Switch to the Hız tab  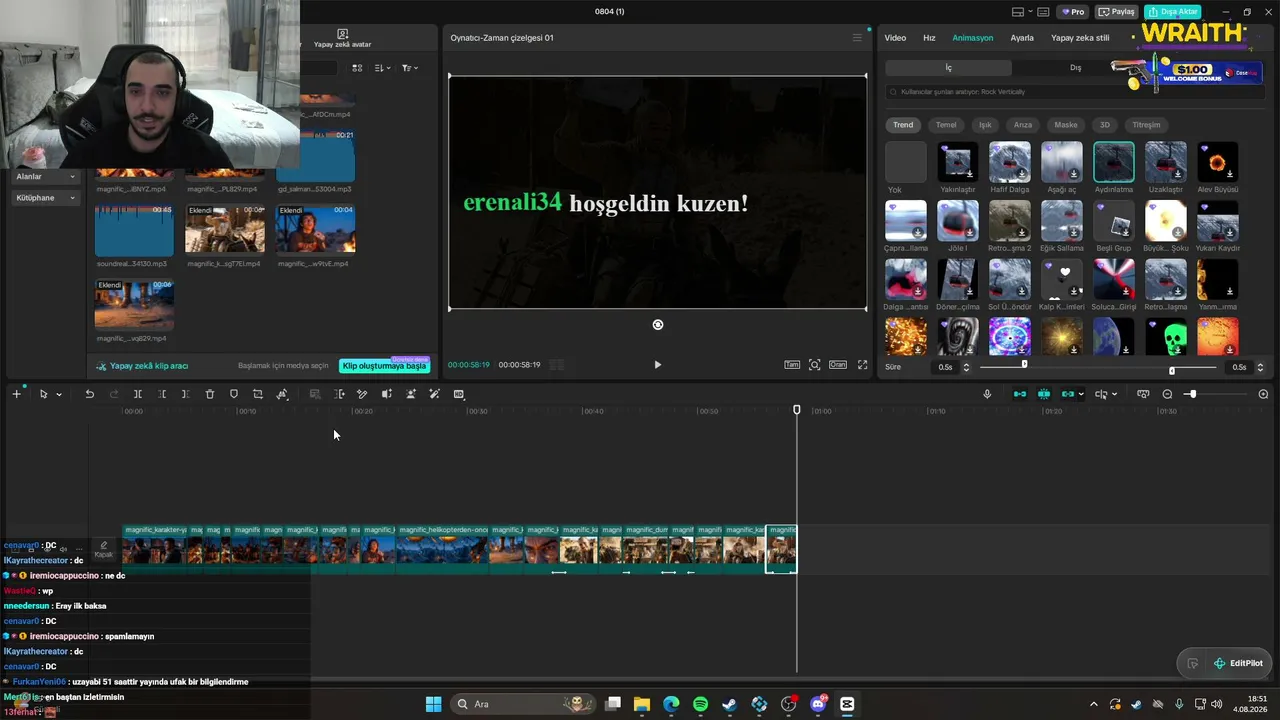929,38
